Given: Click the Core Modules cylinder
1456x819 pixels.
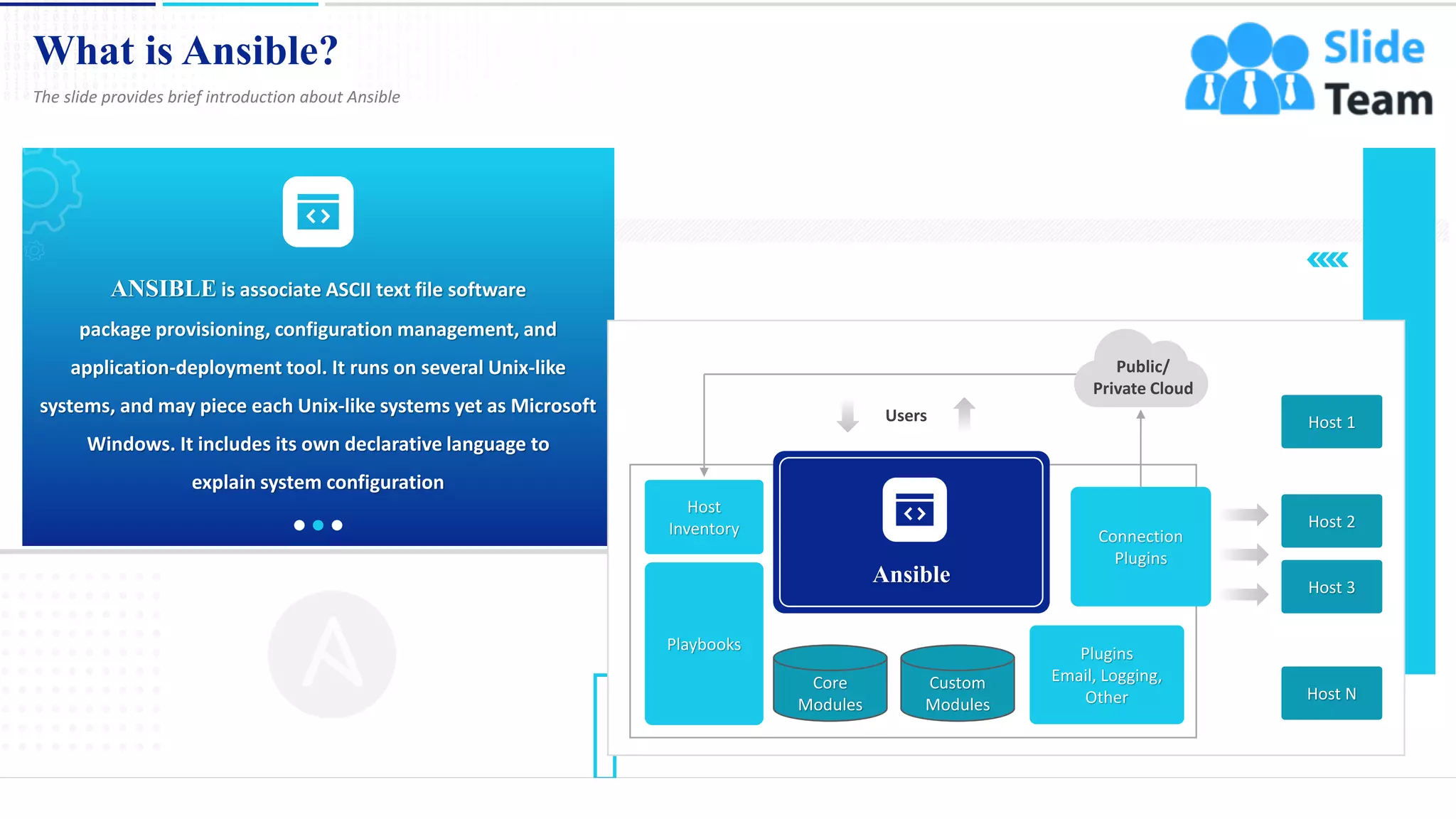Looking at the screenshot, I should (830, 684).
